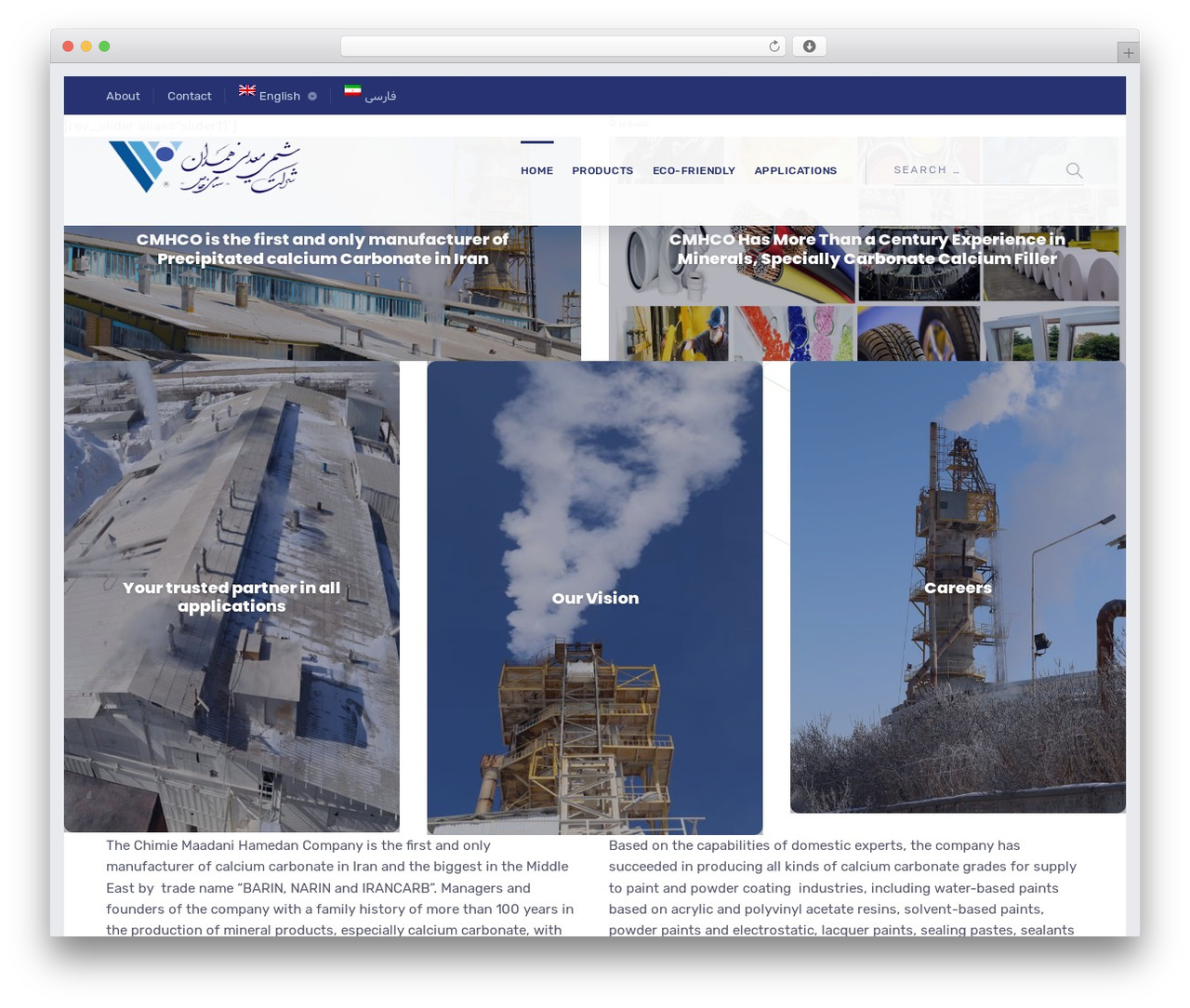Open the Your trusted partner card
The width and height of the screenshot is (1190, 1008).
tap(231, 597)
